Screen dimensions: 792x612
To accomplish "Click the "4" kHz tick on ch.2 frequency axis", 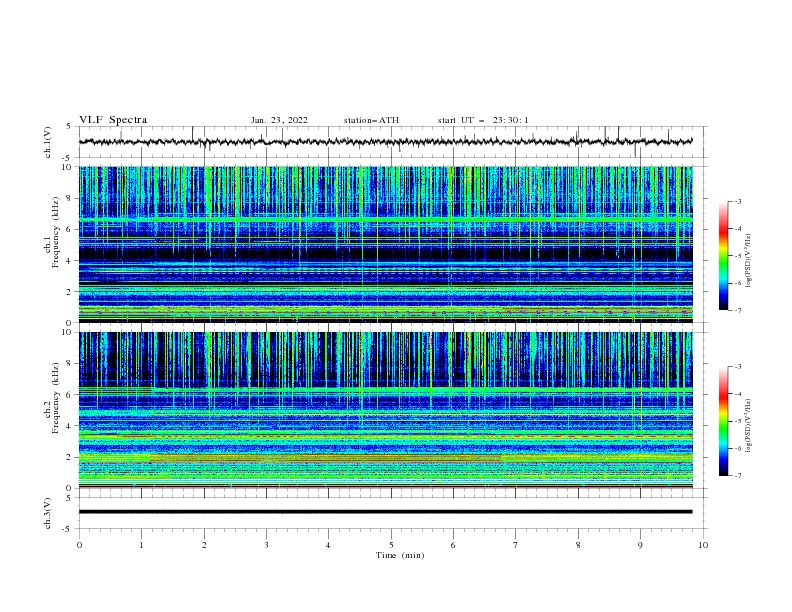I will [x=70, y=426].
